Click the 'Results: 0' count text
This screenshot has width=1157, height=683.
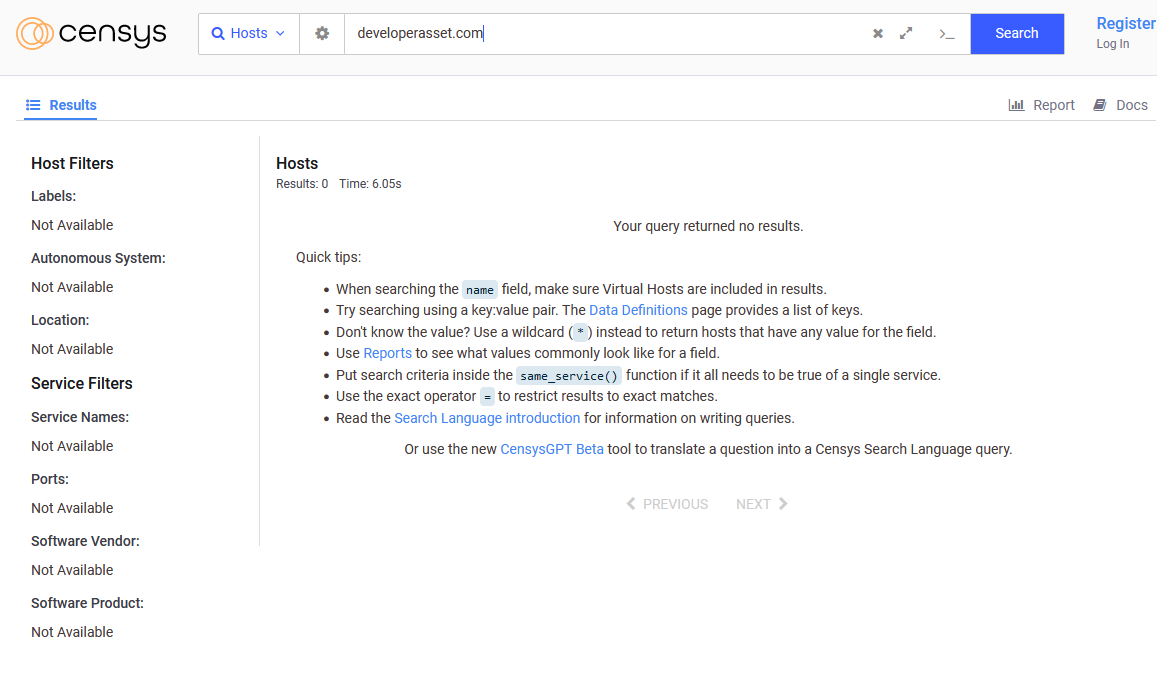302,184
